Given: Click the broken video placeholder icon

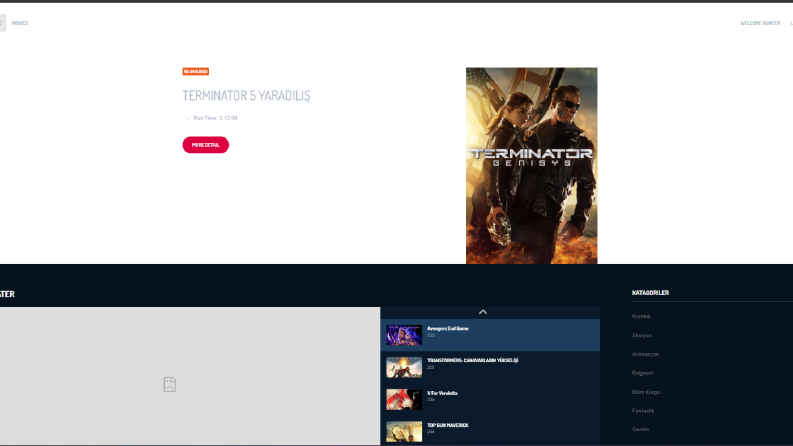Looking at the screenshot, I should pyautogui.click(x=170, y=384).
